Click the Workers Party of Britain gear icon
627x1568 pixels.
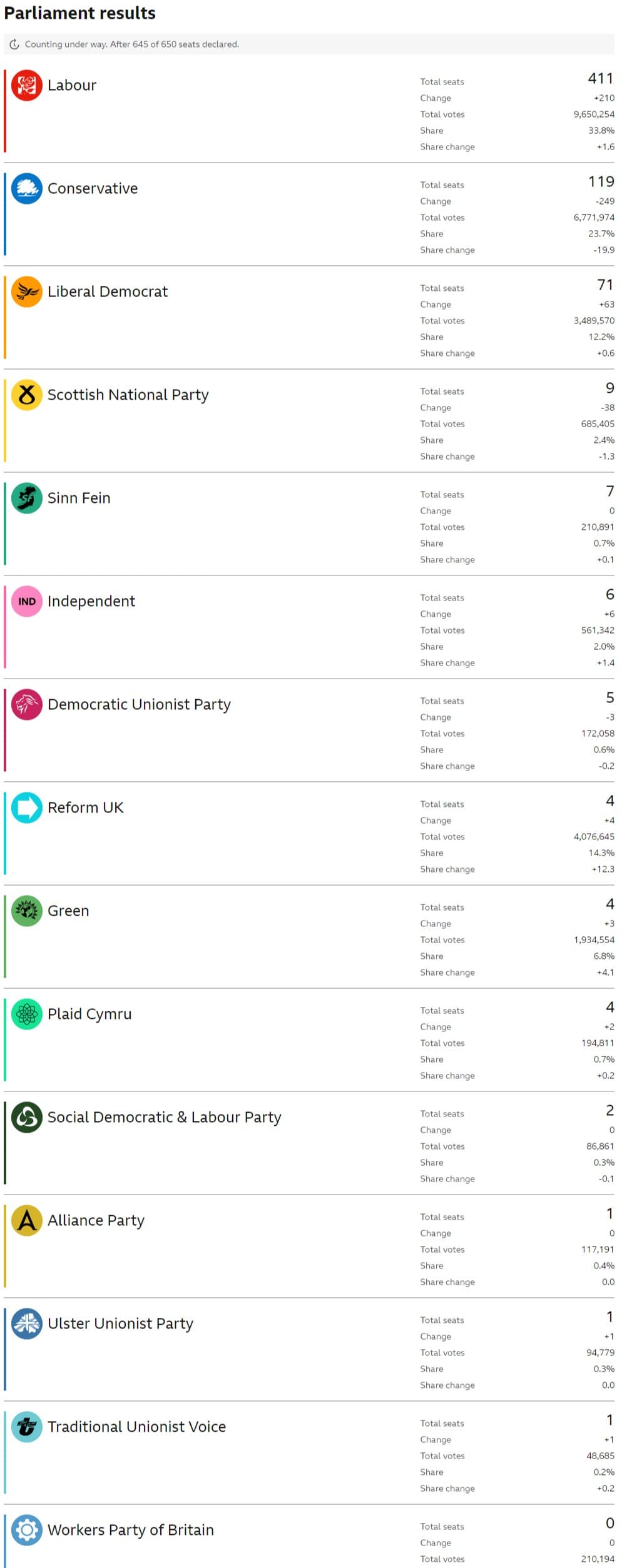click(27, 1530)
